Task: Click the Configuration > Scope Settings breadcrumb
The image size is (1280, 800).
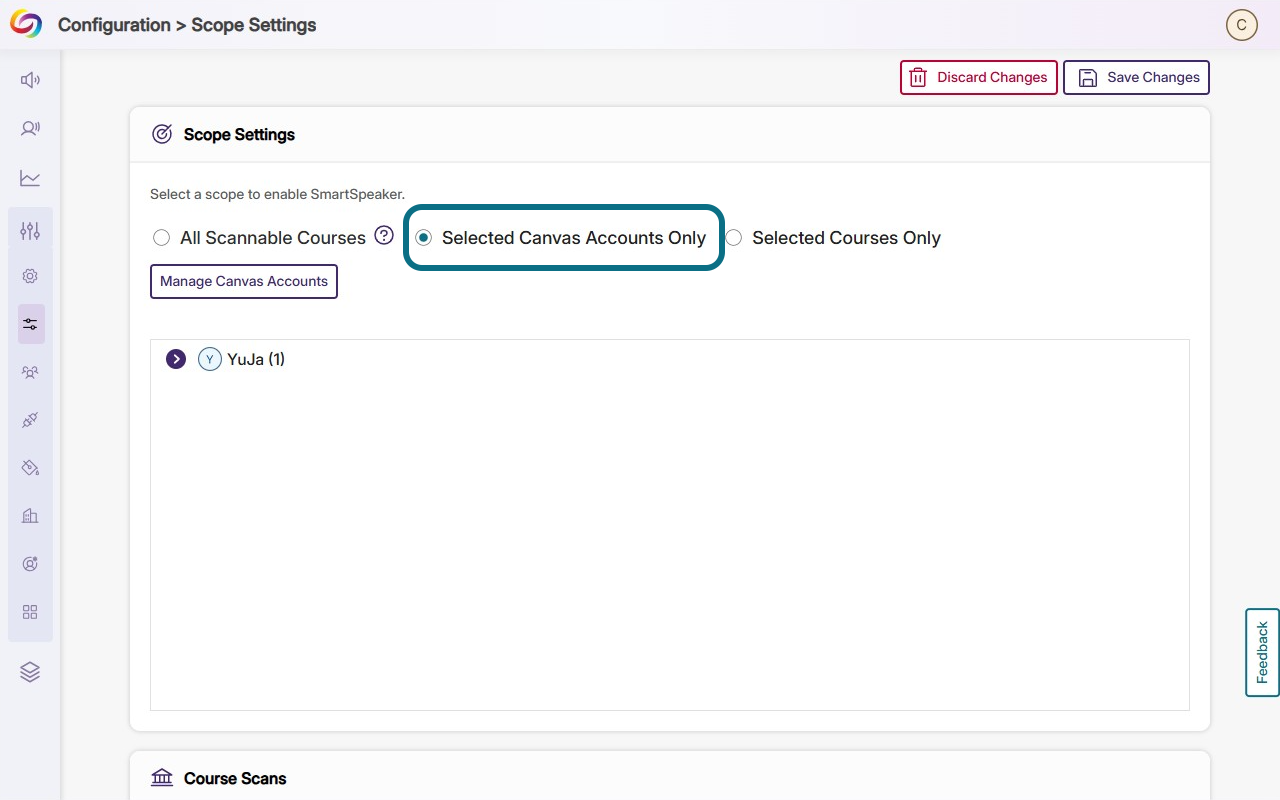Action: click(187, 25)
